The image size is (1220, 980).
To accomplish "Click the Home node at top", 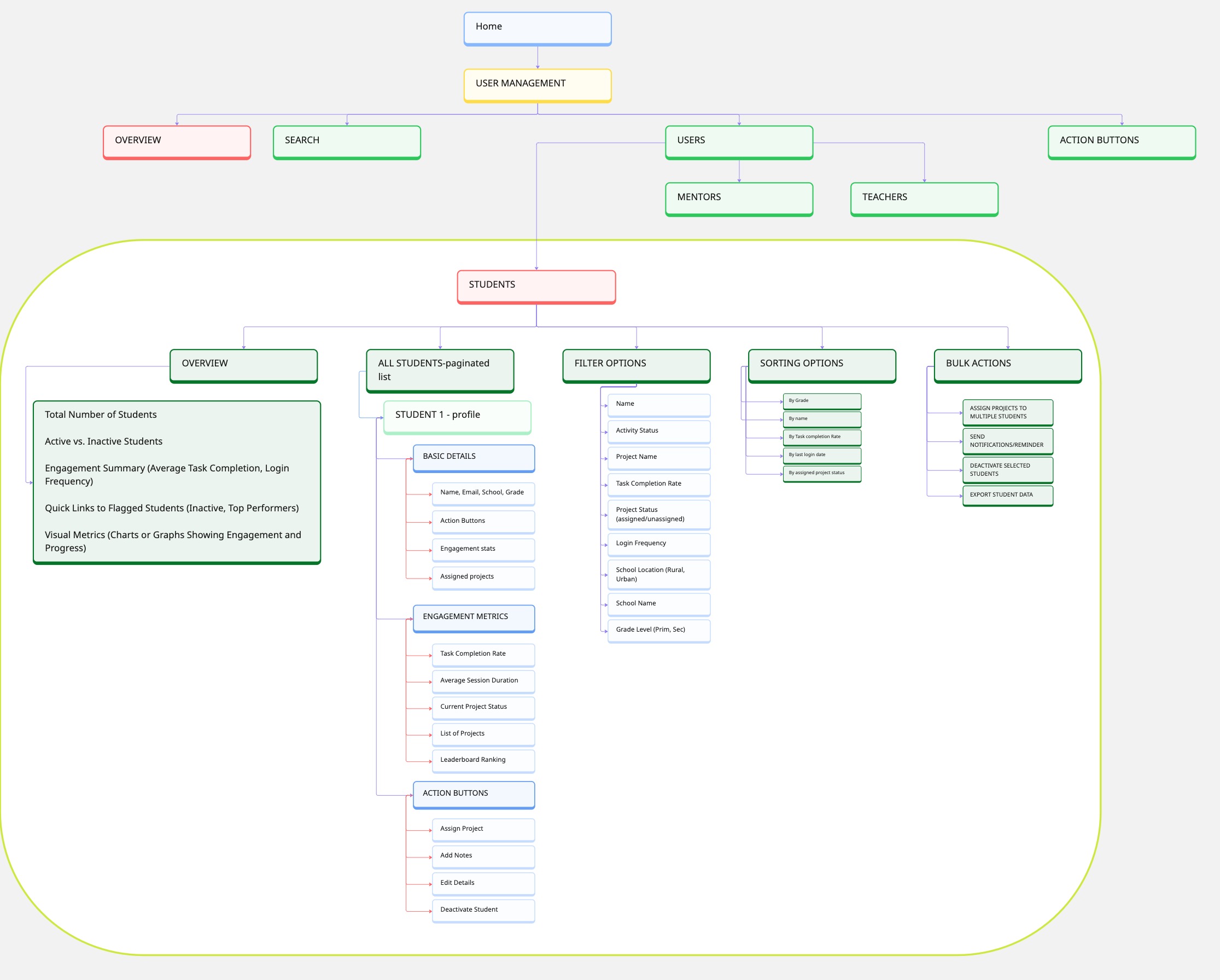I will click(537, 28).
